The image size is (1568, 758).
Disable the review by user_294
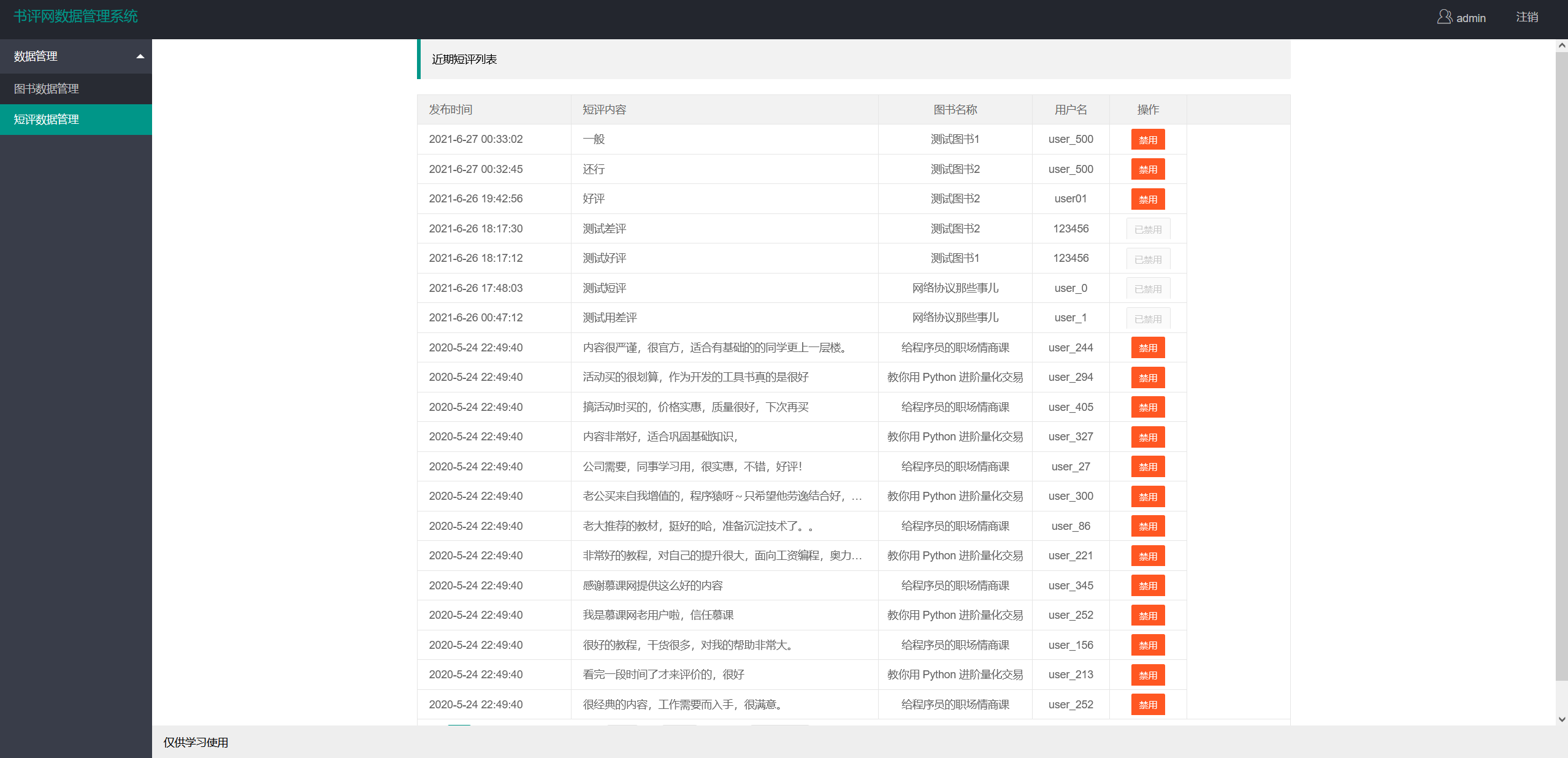[x=1148, y=378]
